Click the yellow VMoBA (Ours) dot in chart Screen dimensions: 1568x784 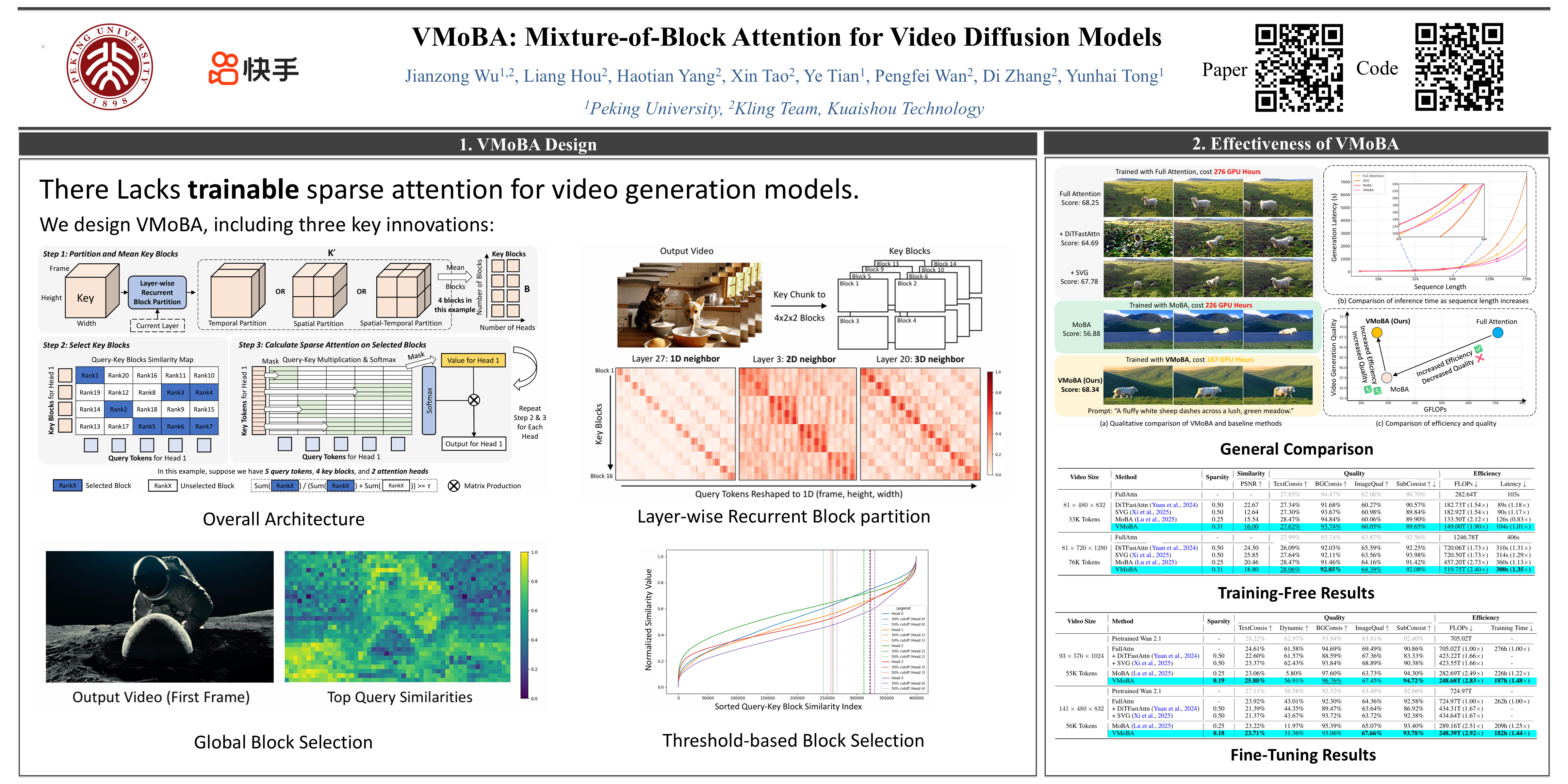(x=1377, y=332)
